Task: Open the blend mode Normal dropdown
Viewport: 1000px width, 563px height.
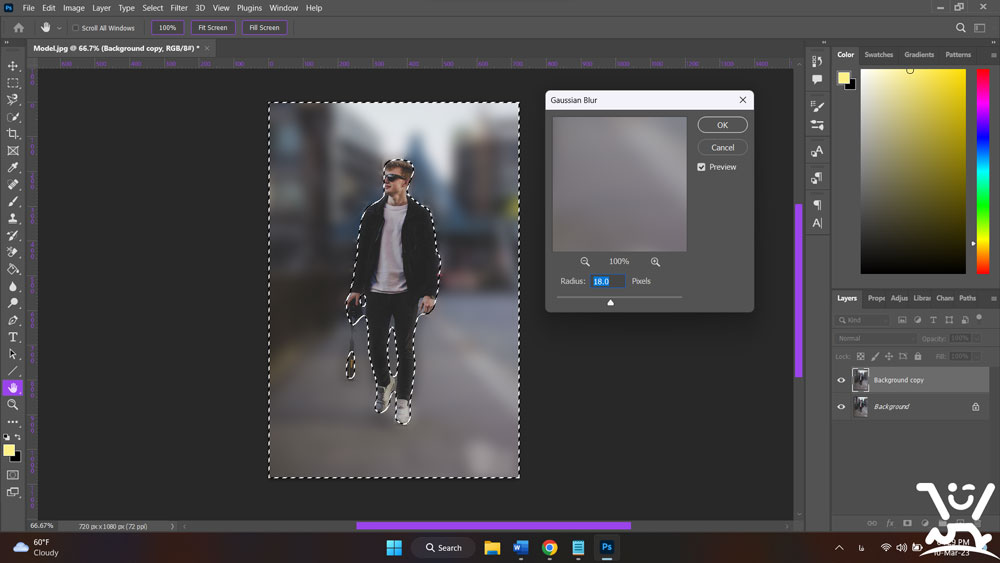Action: (875, 339)
